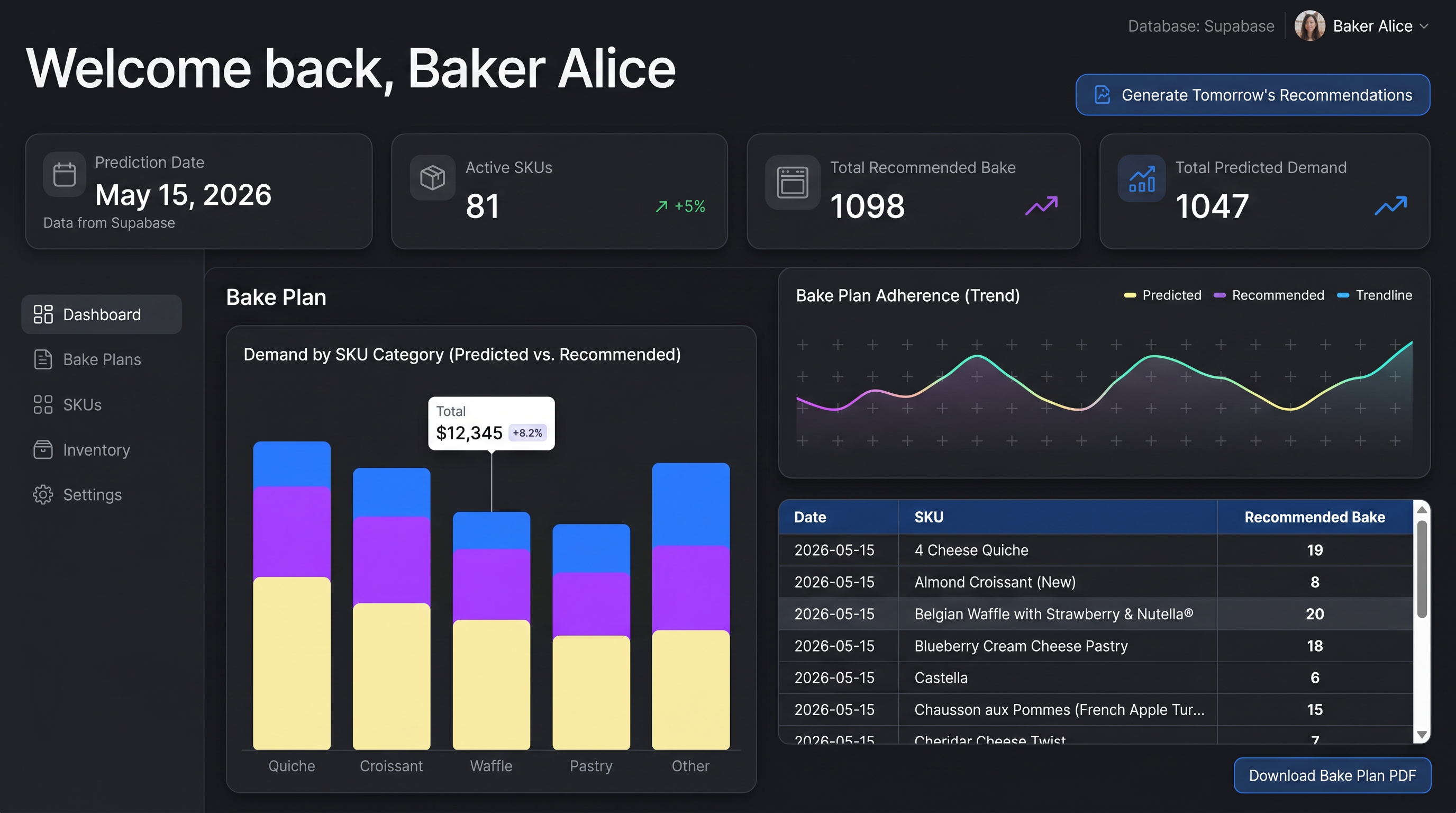Click the Bake Plans document icon
The height and width of the screenshot is (813, 1456).
click(43, 359)
